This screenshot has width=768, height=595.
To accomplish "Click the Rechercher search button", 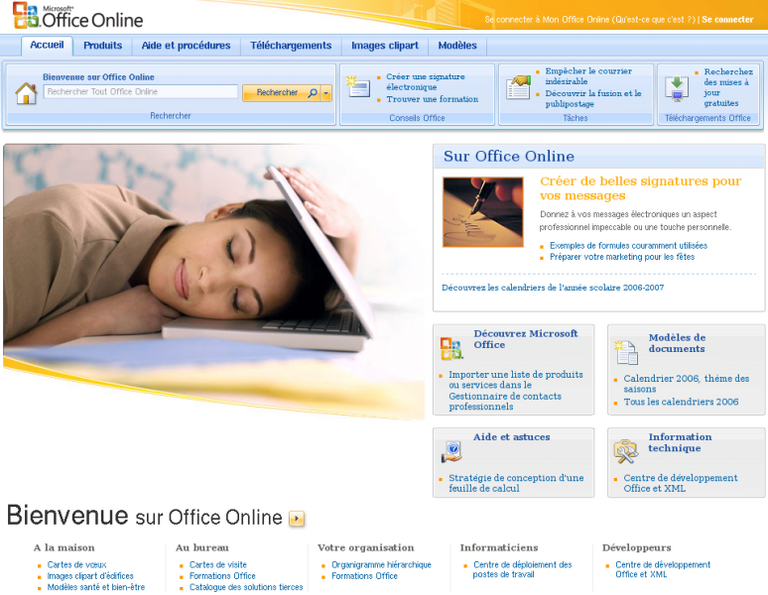I will [282, 93].
